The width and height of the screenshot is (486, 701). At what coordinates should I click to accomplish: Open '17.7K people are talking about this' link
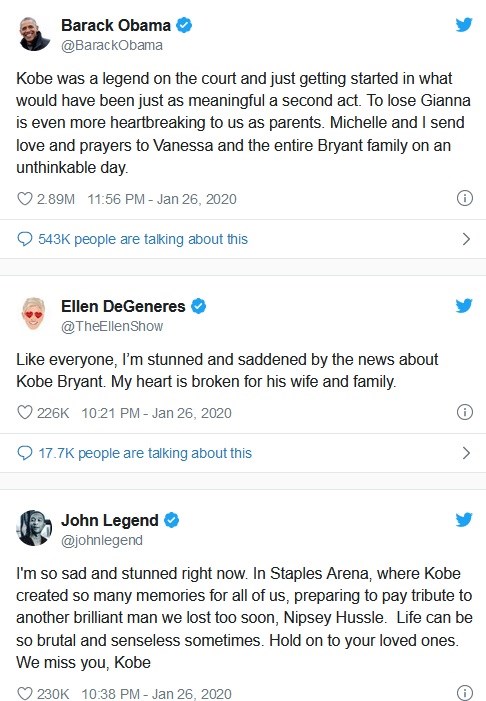[145, 453]
